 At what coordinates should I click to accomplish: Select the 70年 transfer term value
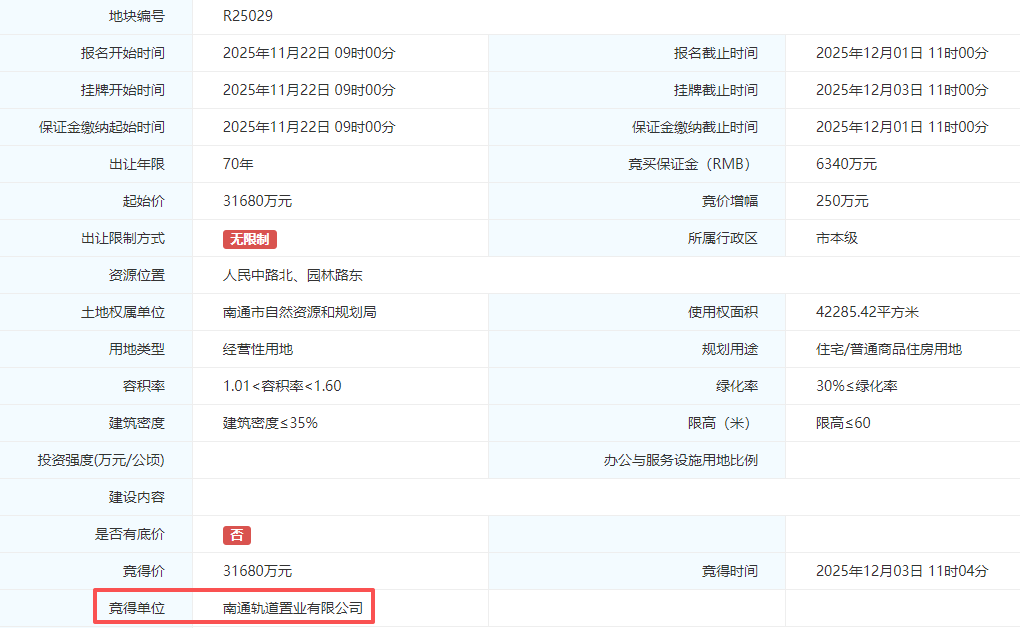pyautogui.click(x=238, y=164)
